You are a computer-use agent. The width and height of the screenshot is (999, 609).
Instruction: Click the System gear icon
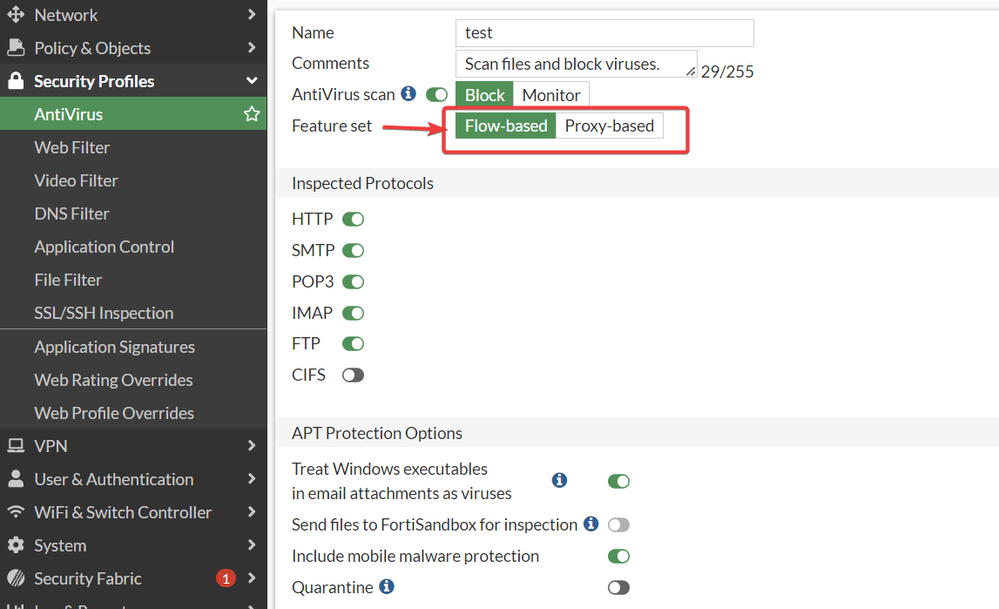[15, 545]
